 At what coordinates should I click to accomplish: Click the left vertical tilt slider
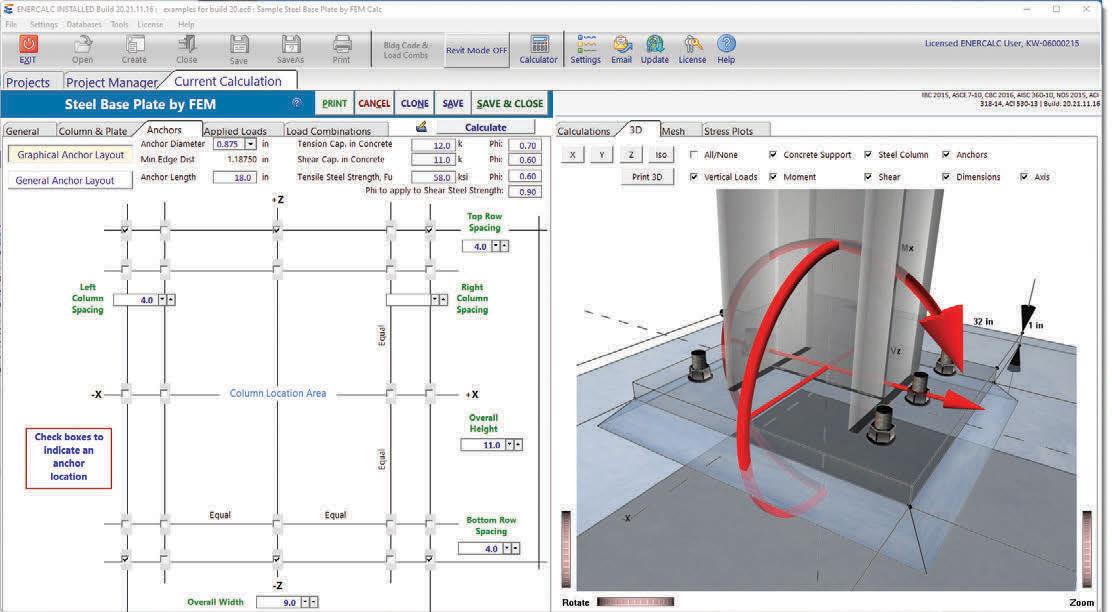click(x=566, y=550)
